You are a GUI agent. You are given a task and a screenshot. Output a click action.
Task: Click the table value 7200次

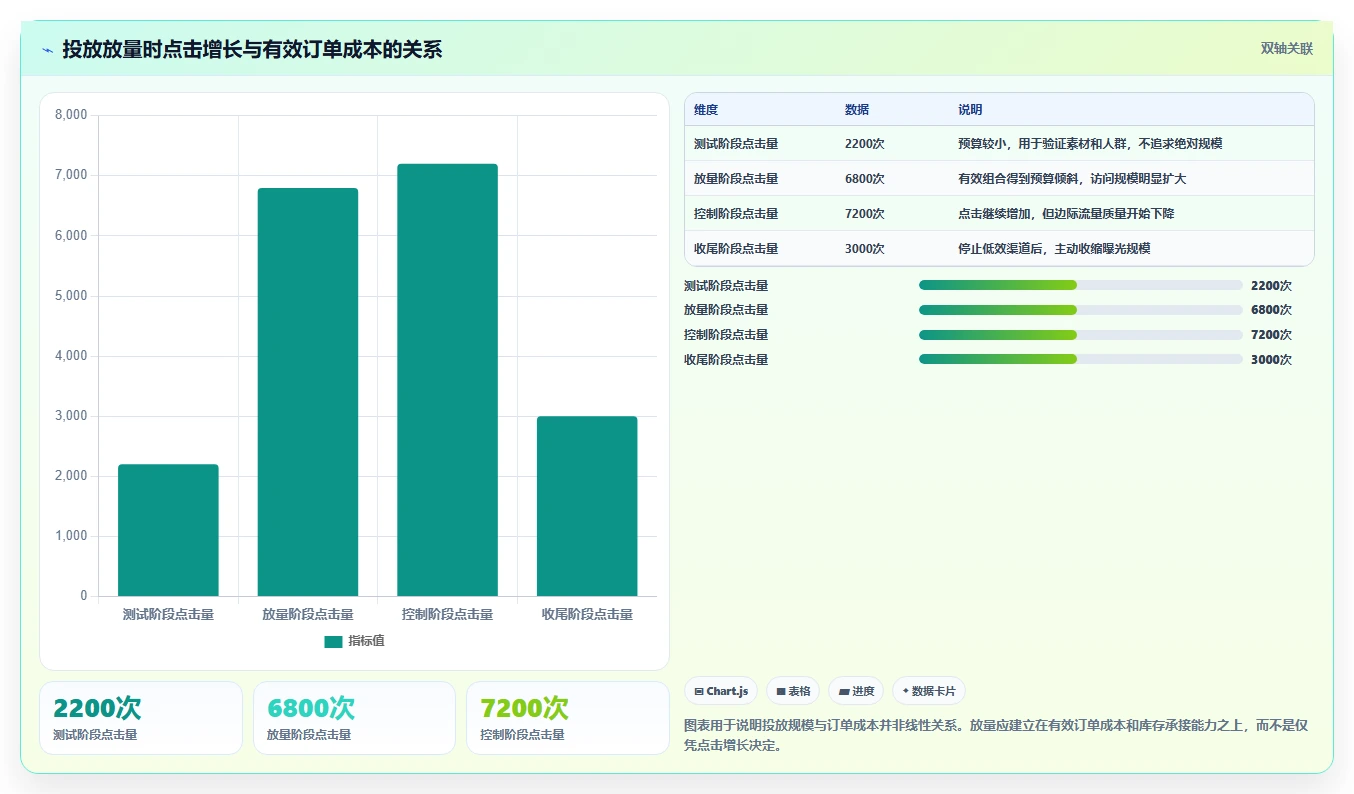tap(865, 214)
